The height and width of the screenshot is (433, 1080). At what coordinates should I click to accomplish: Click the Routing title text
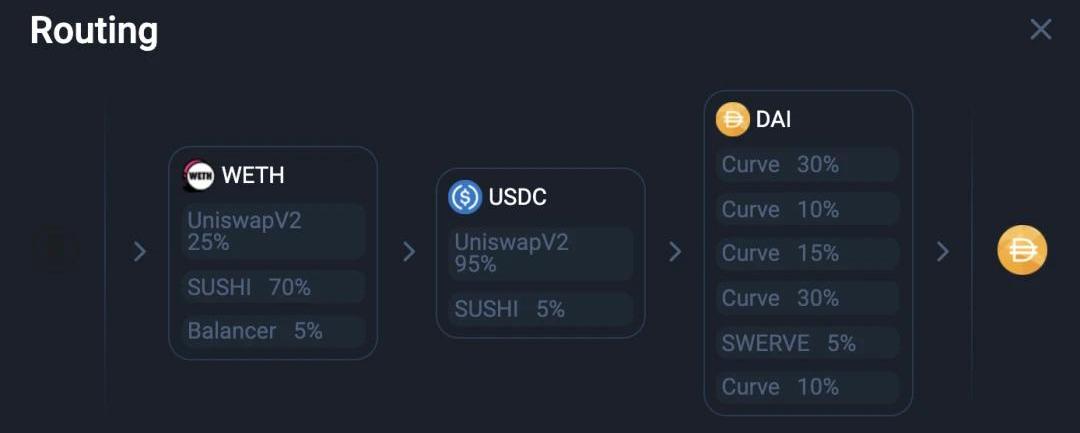tap(94, 31)
